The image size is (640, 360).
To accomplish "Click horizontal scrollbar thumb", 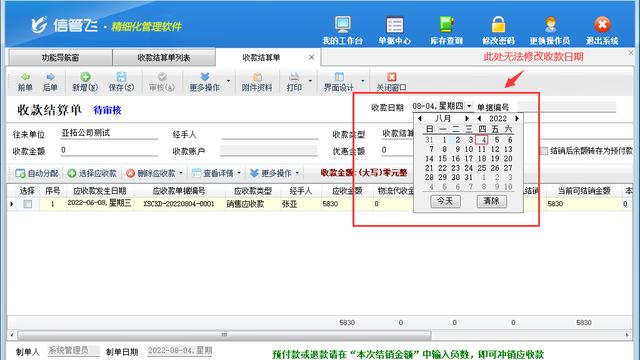I will tap(224, 335).
